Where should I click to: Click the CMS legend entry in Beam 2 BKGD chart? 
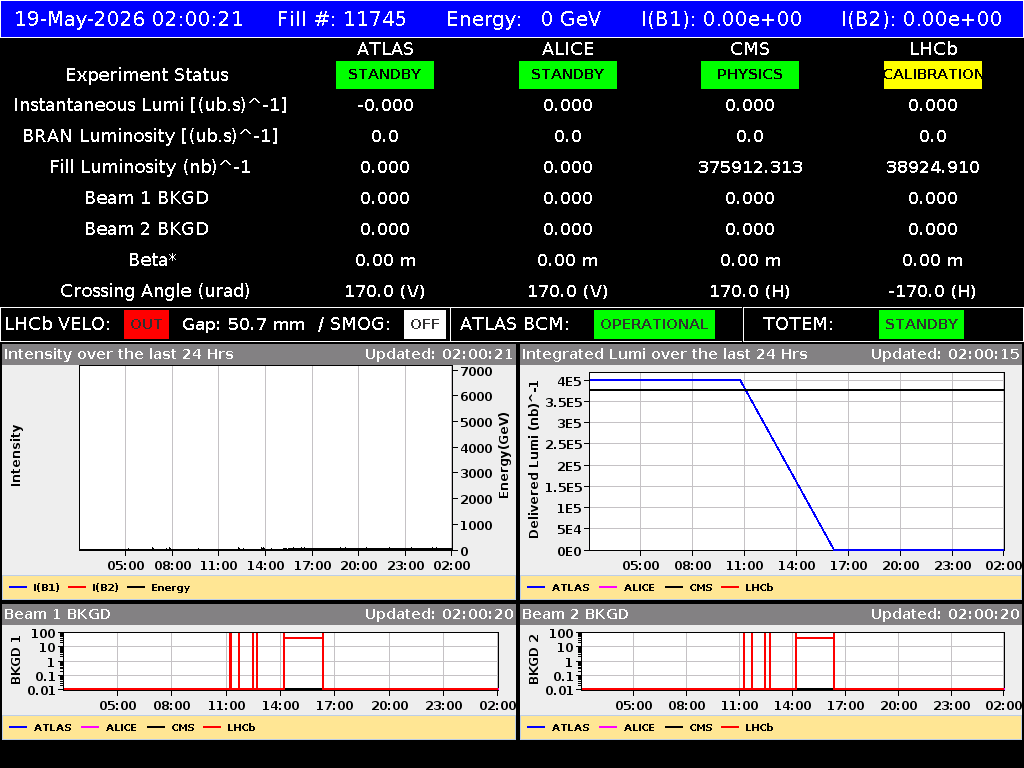[x=689, y=727]
